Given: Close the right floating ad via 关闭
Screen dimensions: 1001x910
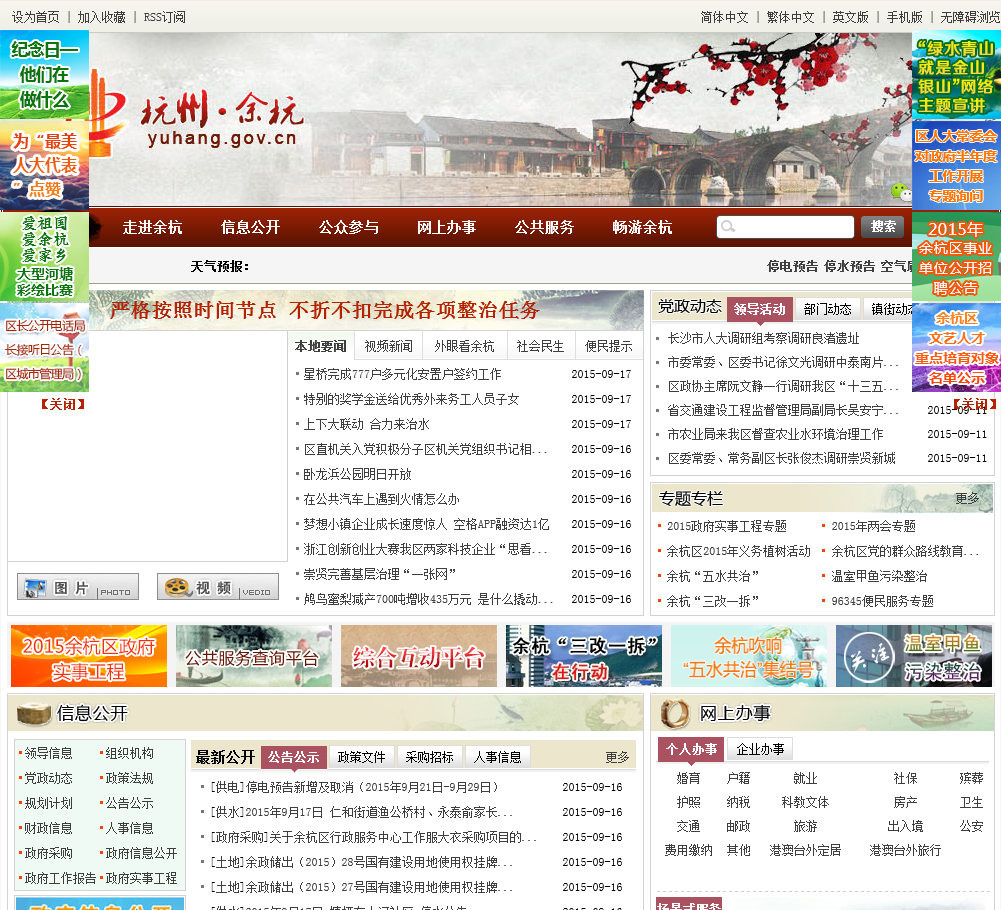Looking at the screenshot, I should pyautogui.click(x=975, y=404).
